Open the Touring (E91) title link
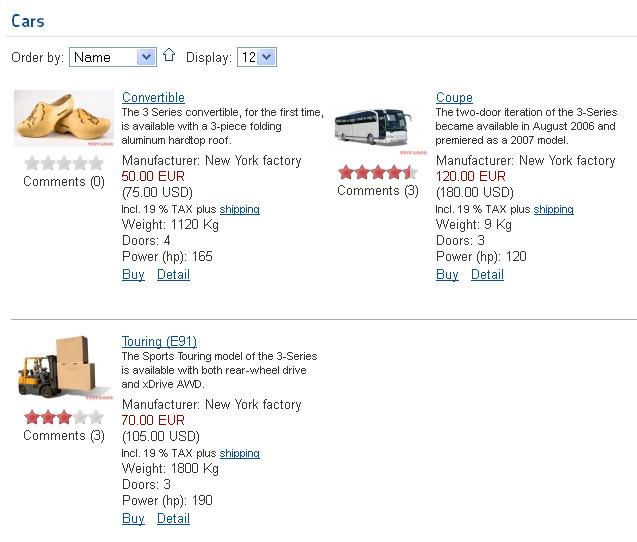The width and height of the screenshot is (637, 542). coord(159,341)
